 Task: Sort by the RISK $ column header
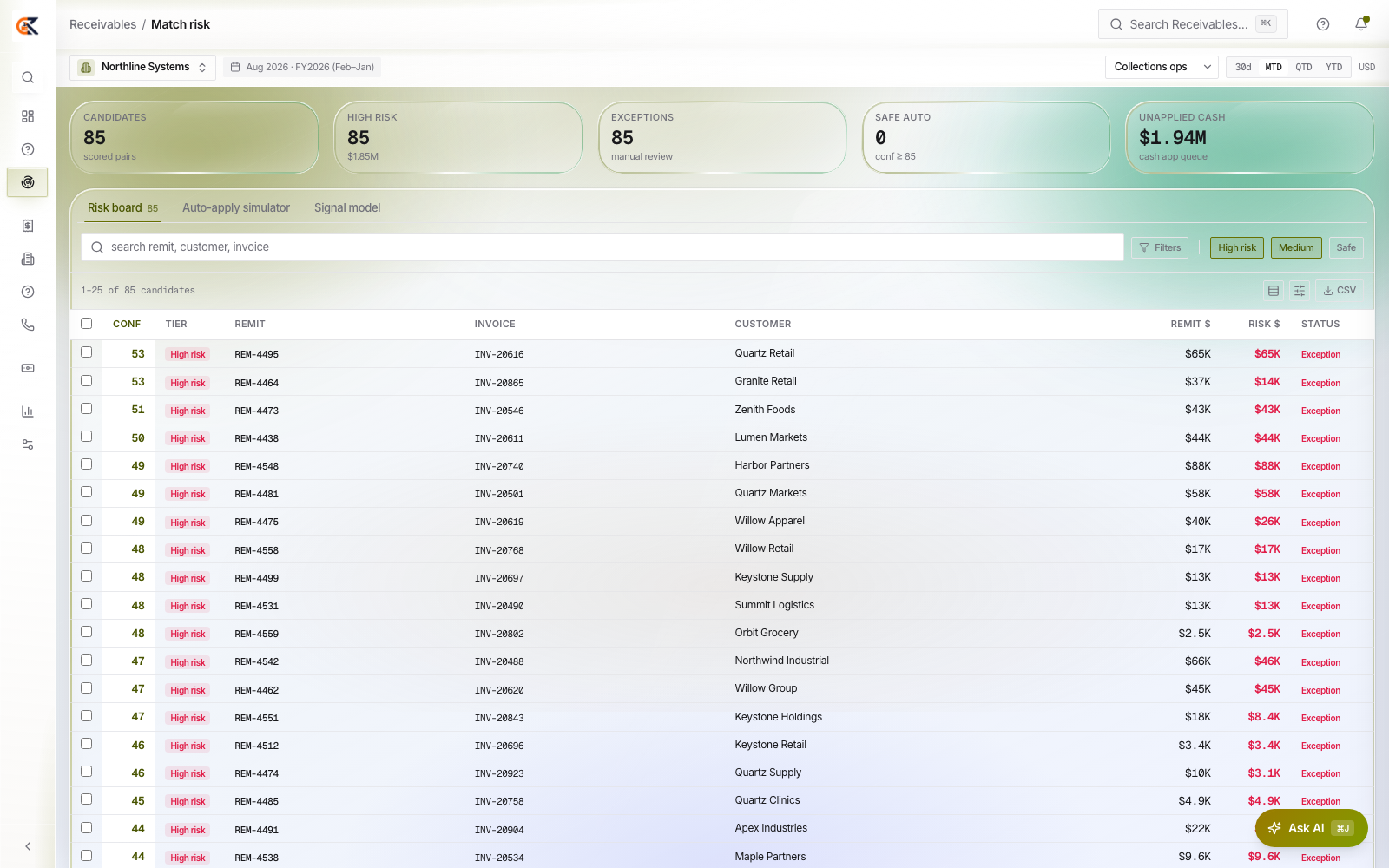click(x=1264, y=324)
